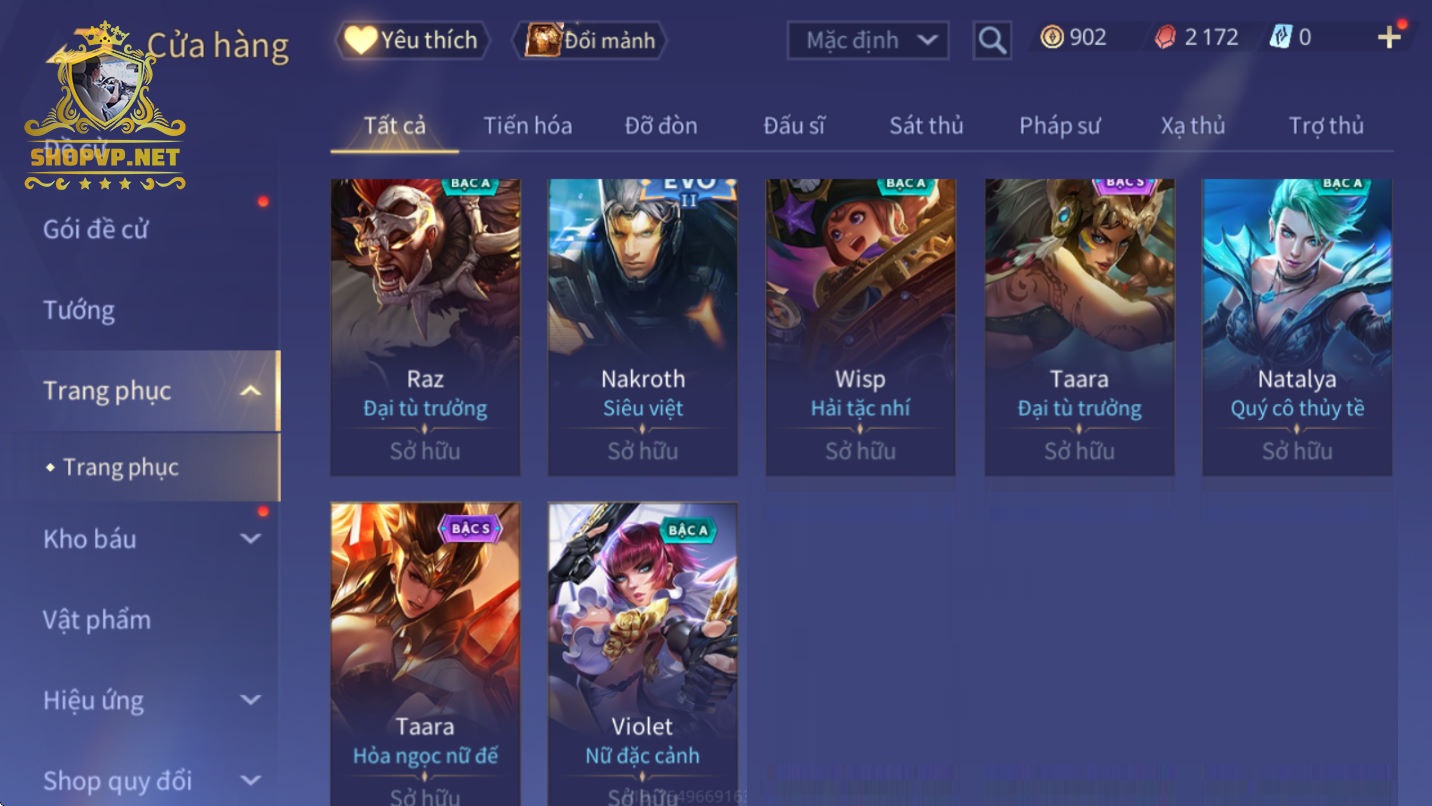Expand the Hiệu ứng section chevron

(251, 700)
